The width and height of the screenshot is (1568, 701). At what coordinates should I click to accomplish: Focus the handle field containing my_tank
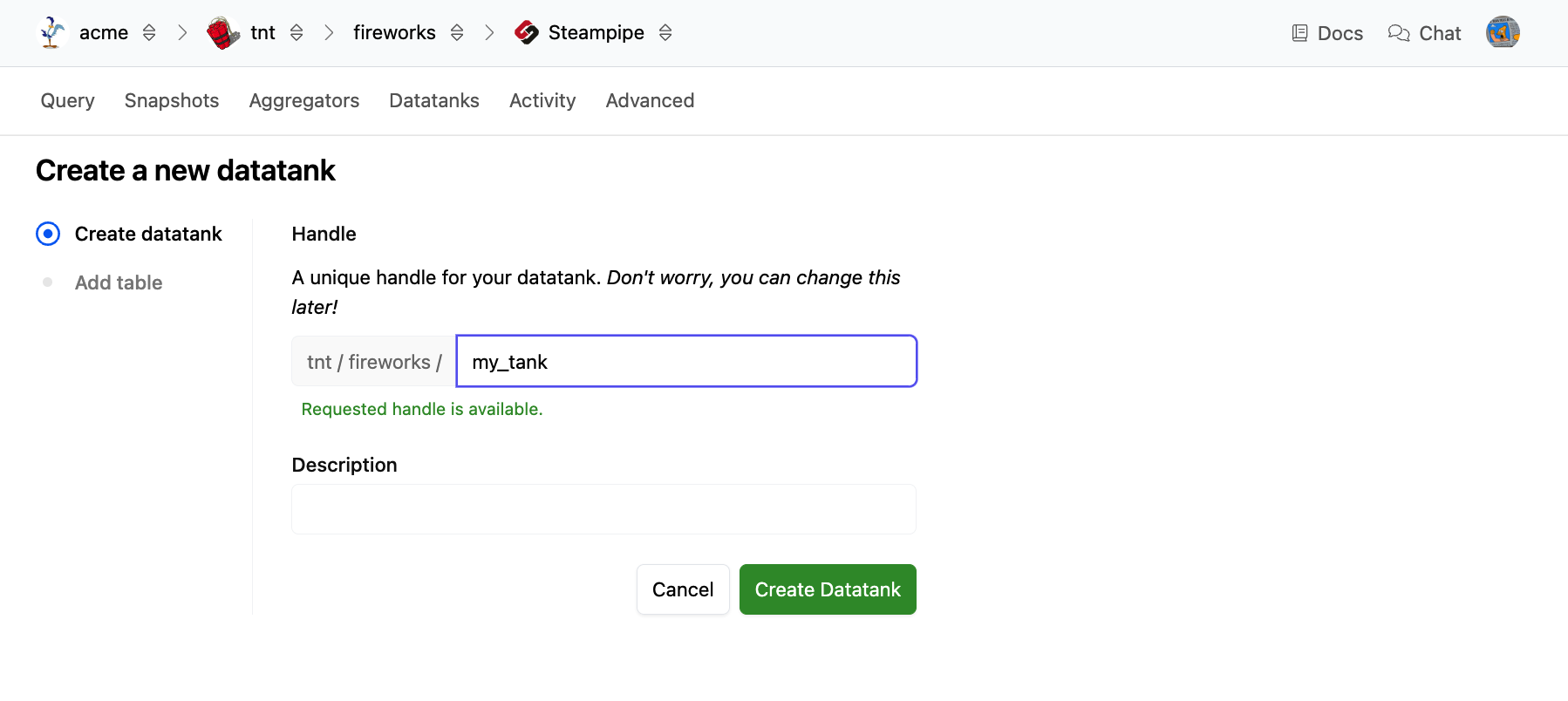point(686,361)
